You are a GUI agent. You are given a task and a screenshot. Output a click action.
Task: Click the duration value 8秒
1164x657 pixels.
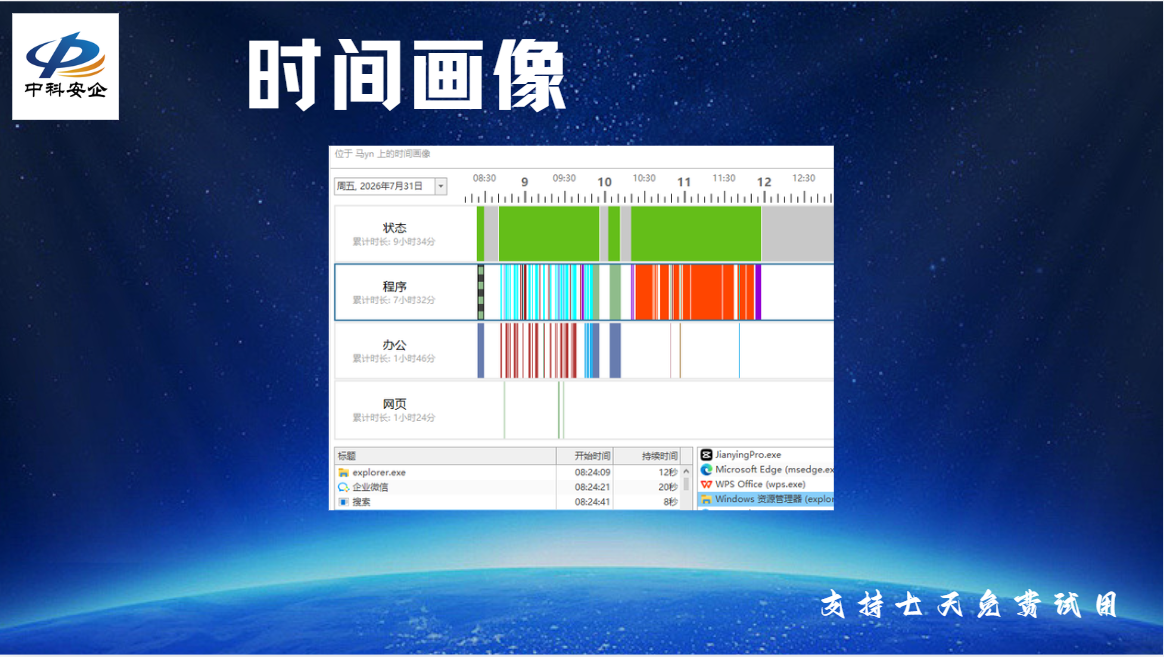click(x=670, y=502)
